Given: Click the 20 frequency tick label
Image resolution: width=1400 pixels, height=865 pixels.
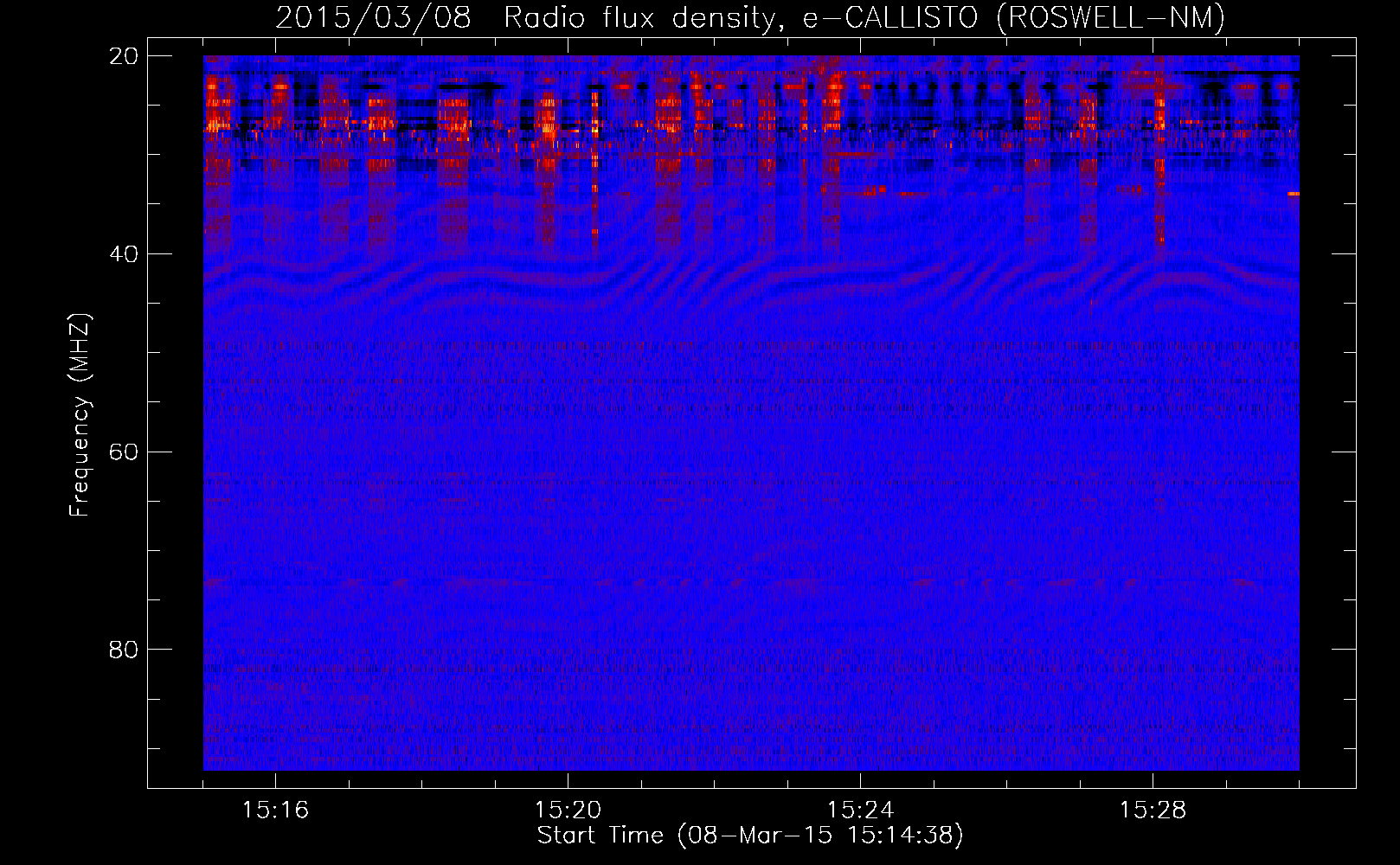Looking at the screenshot, I should pos(124,55).
